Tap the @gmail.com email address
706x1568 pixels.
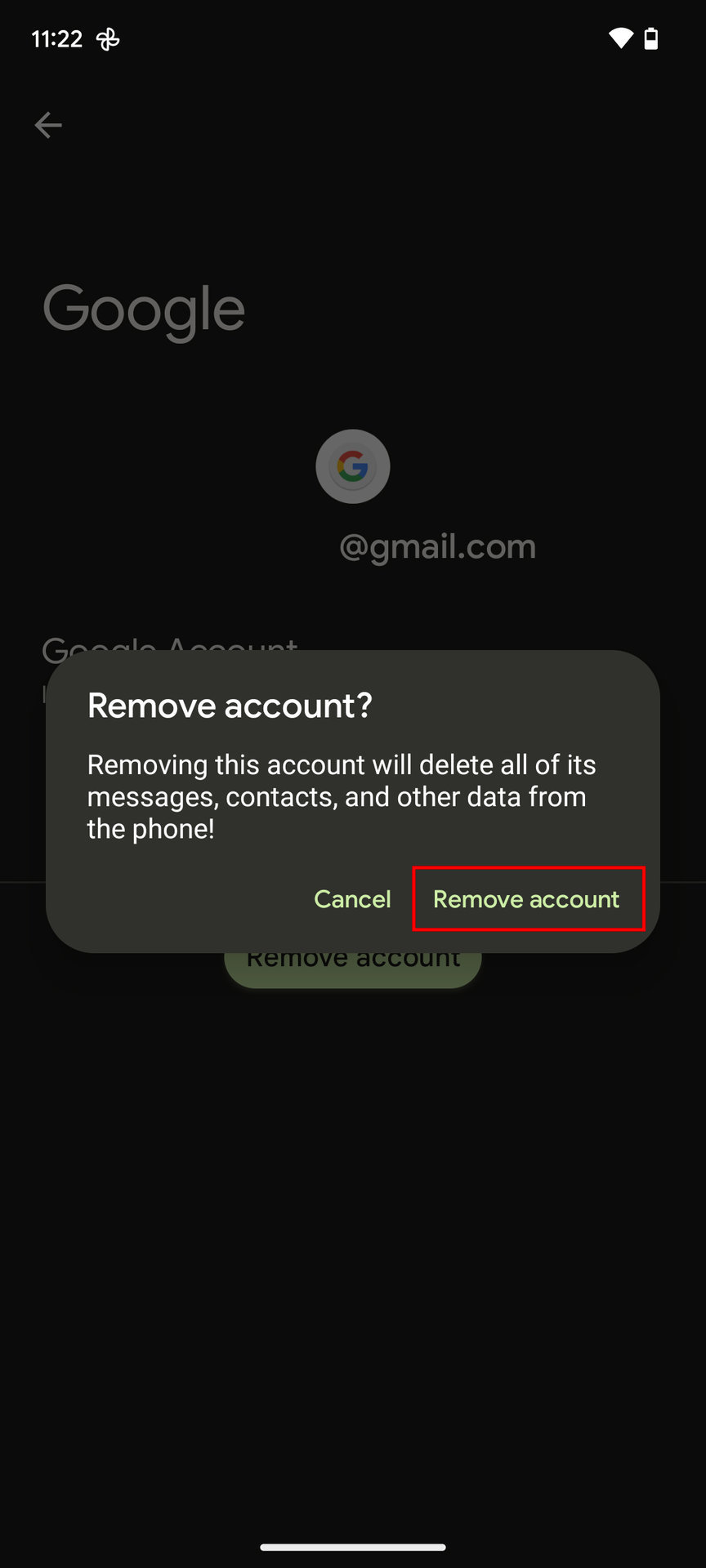pos(437,546)
